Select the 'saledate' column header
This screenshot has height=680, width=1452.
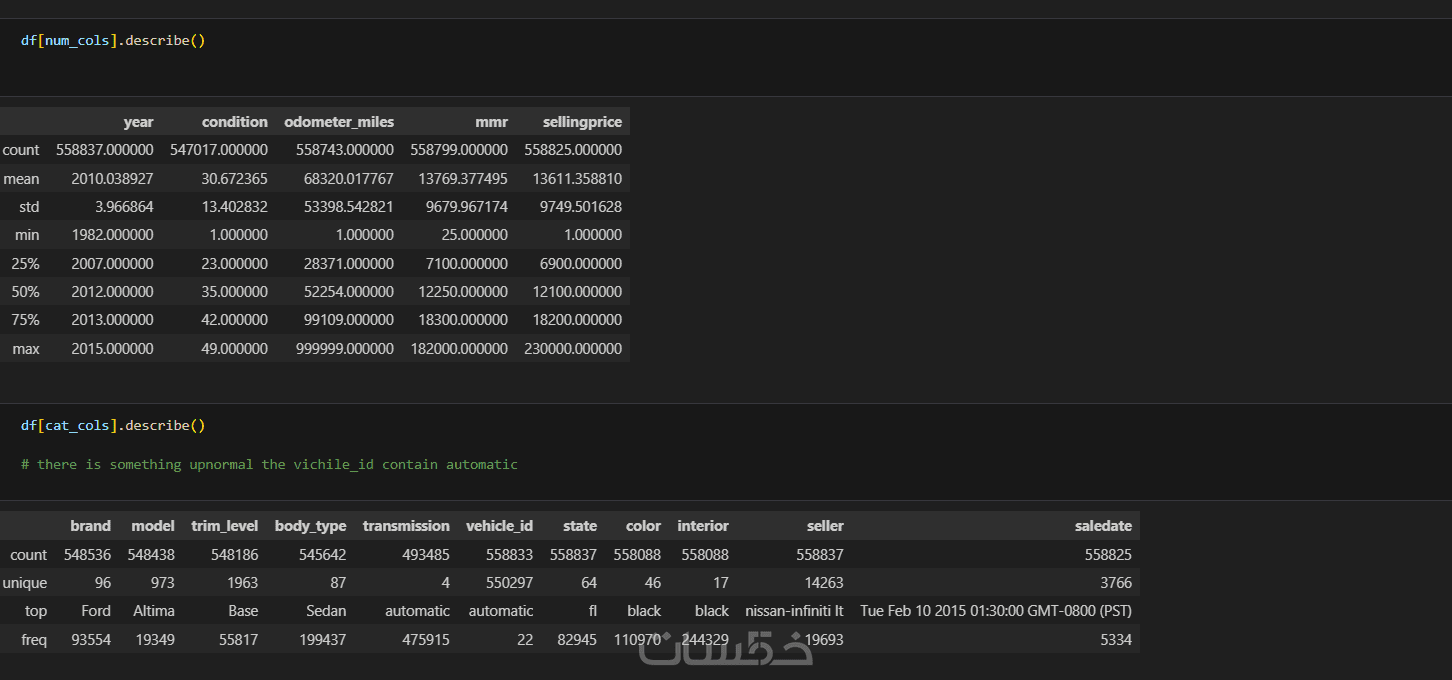coord(1104,526)
